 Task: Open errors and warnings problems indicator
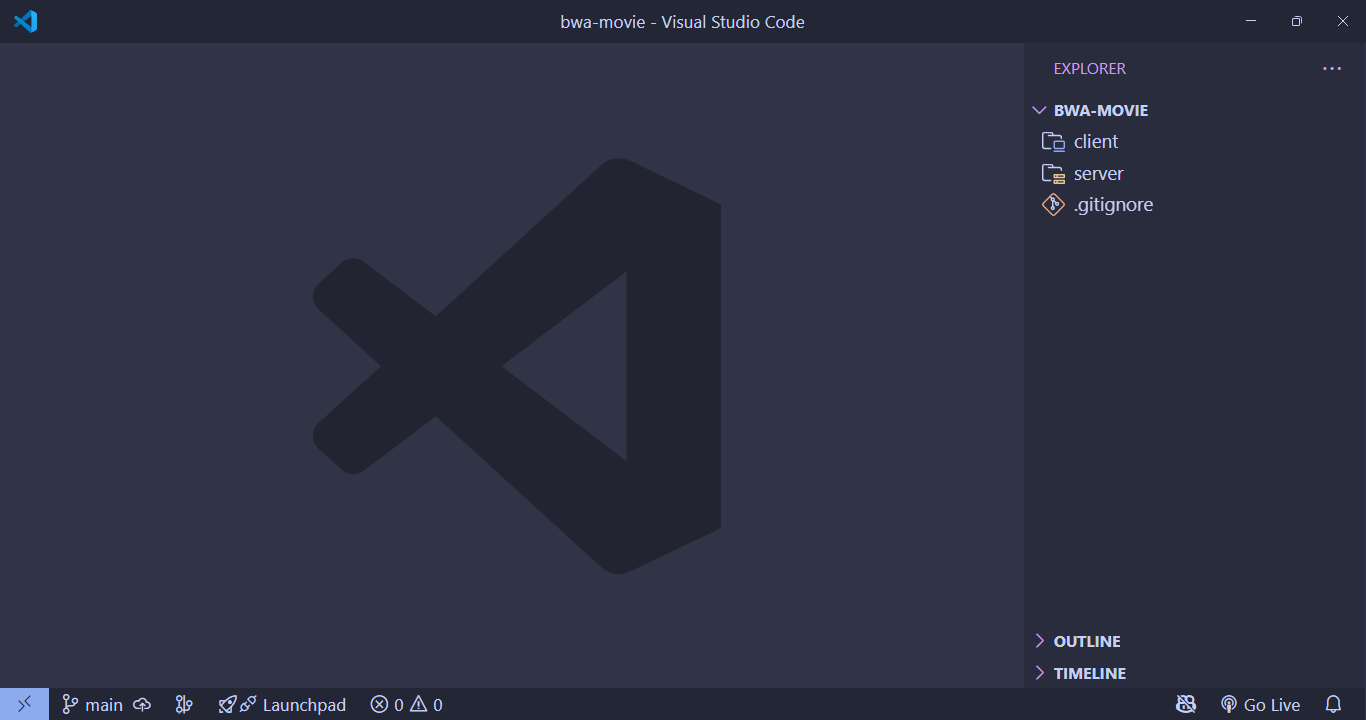tap(406, 705)
